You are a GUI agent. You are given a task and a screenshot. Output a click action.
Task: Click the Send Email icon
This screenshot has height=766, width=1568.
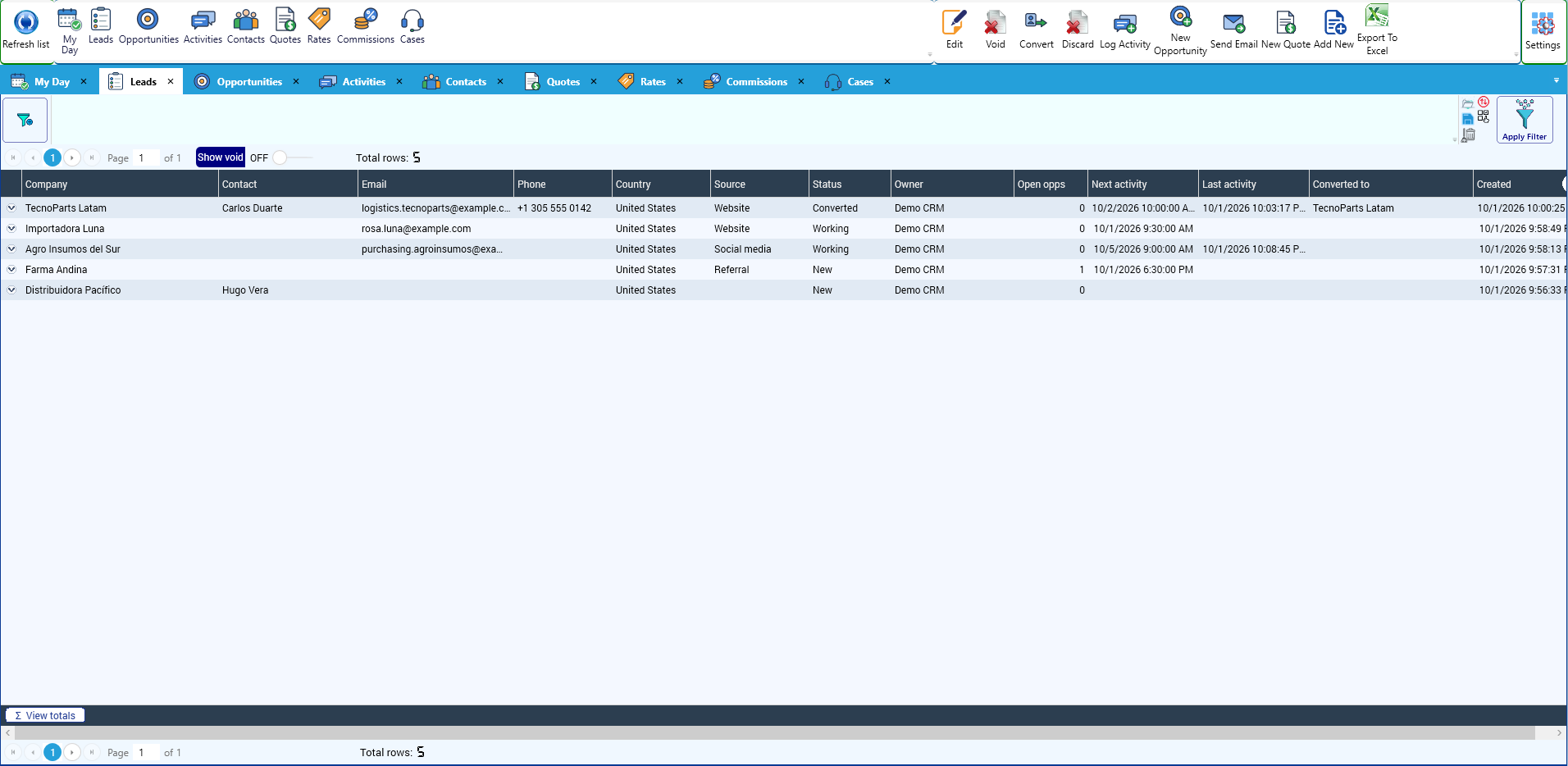tap(1234, 22)
